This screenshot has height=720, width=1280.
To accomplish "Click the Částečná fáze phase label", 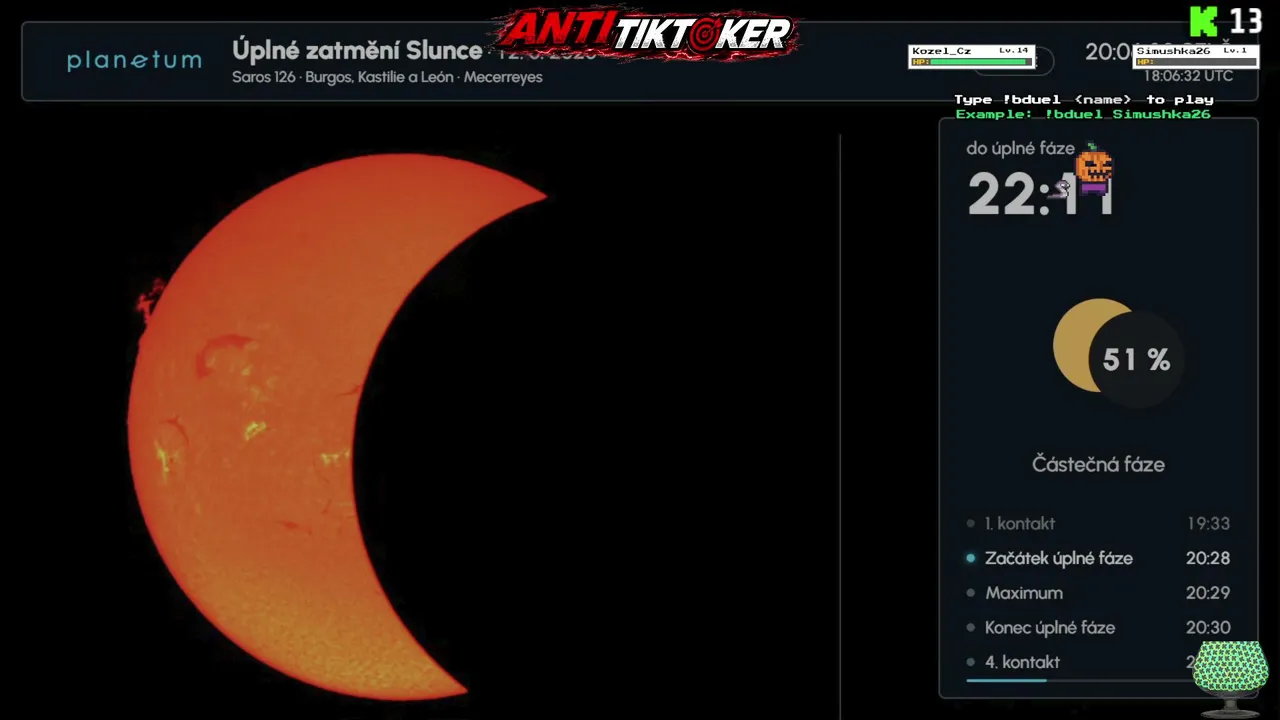I will [1098, 464].
